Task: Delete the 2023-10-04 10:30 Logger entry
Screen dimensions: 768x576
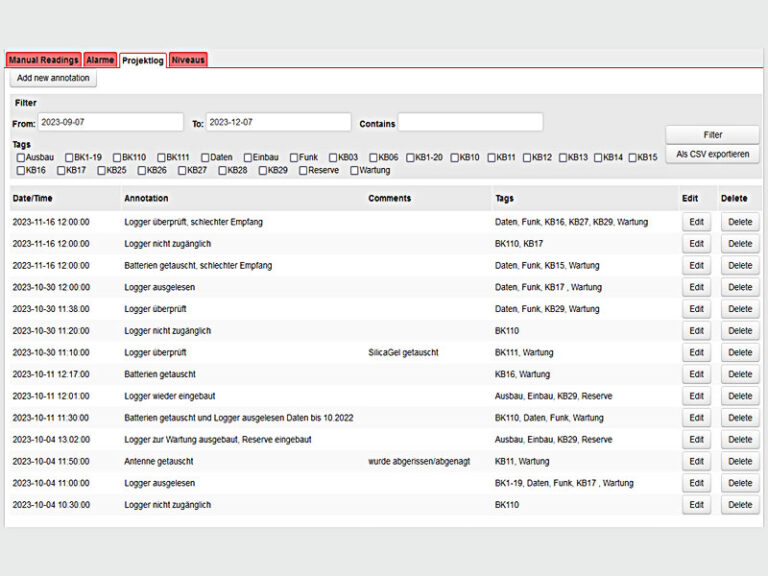Action: (739, 505)
